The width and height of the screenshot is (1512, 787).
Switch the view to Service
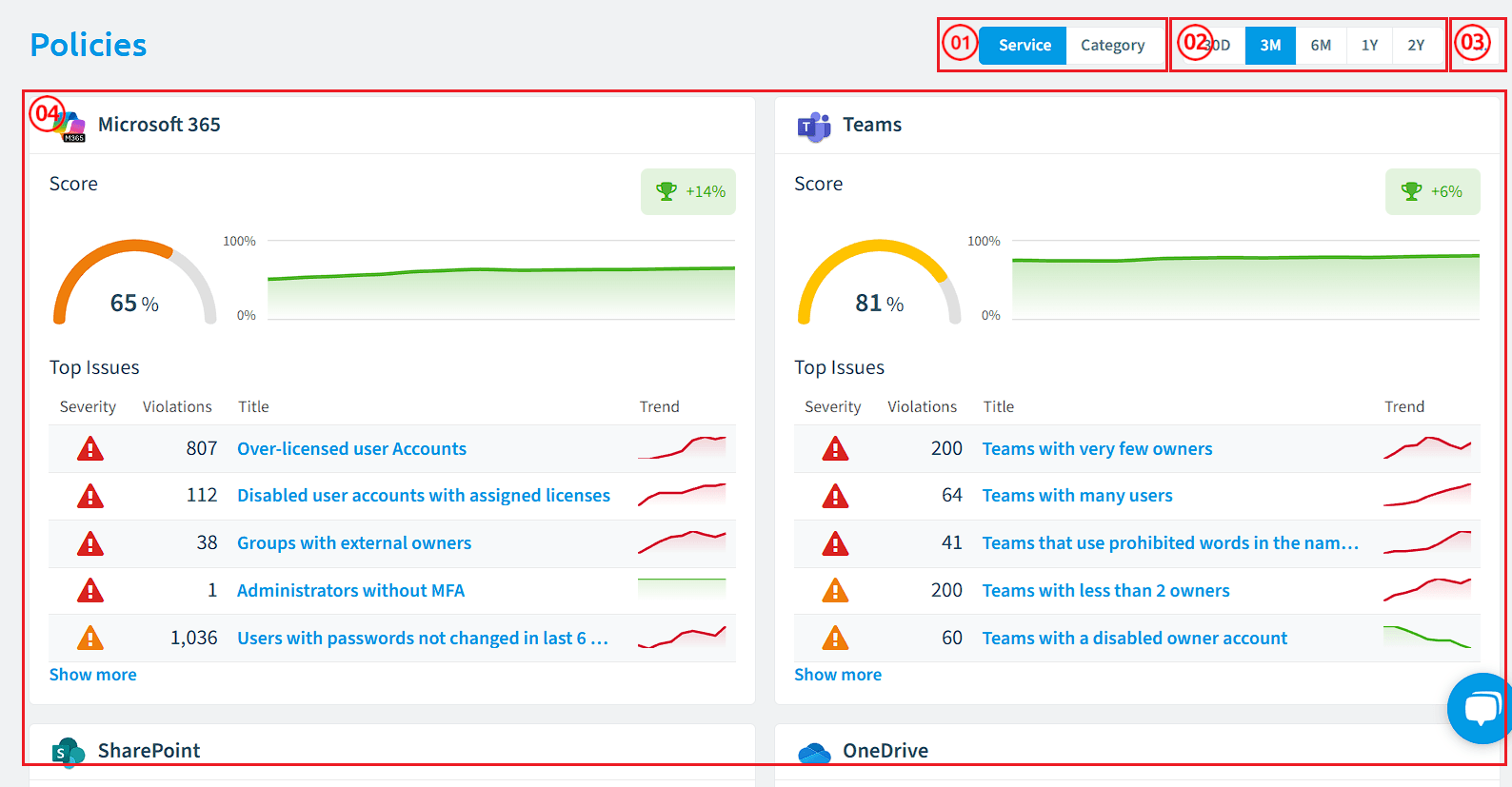[1025, 45]
